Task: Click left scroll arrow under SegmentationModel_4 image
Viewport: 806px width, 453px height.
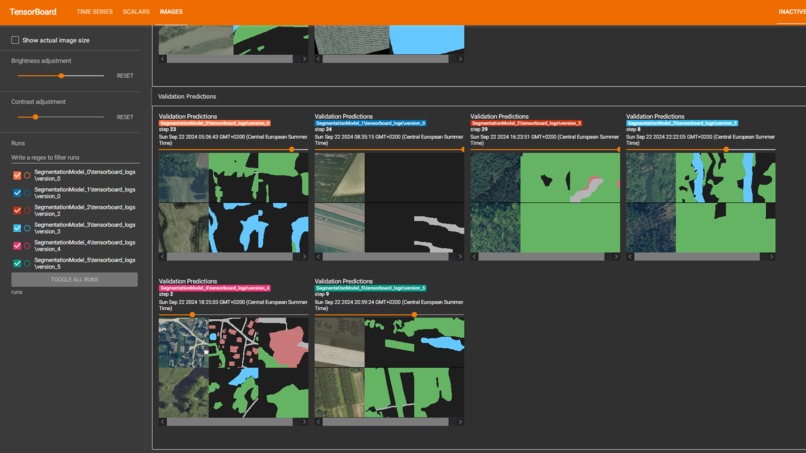Action: tap(162, 422)
